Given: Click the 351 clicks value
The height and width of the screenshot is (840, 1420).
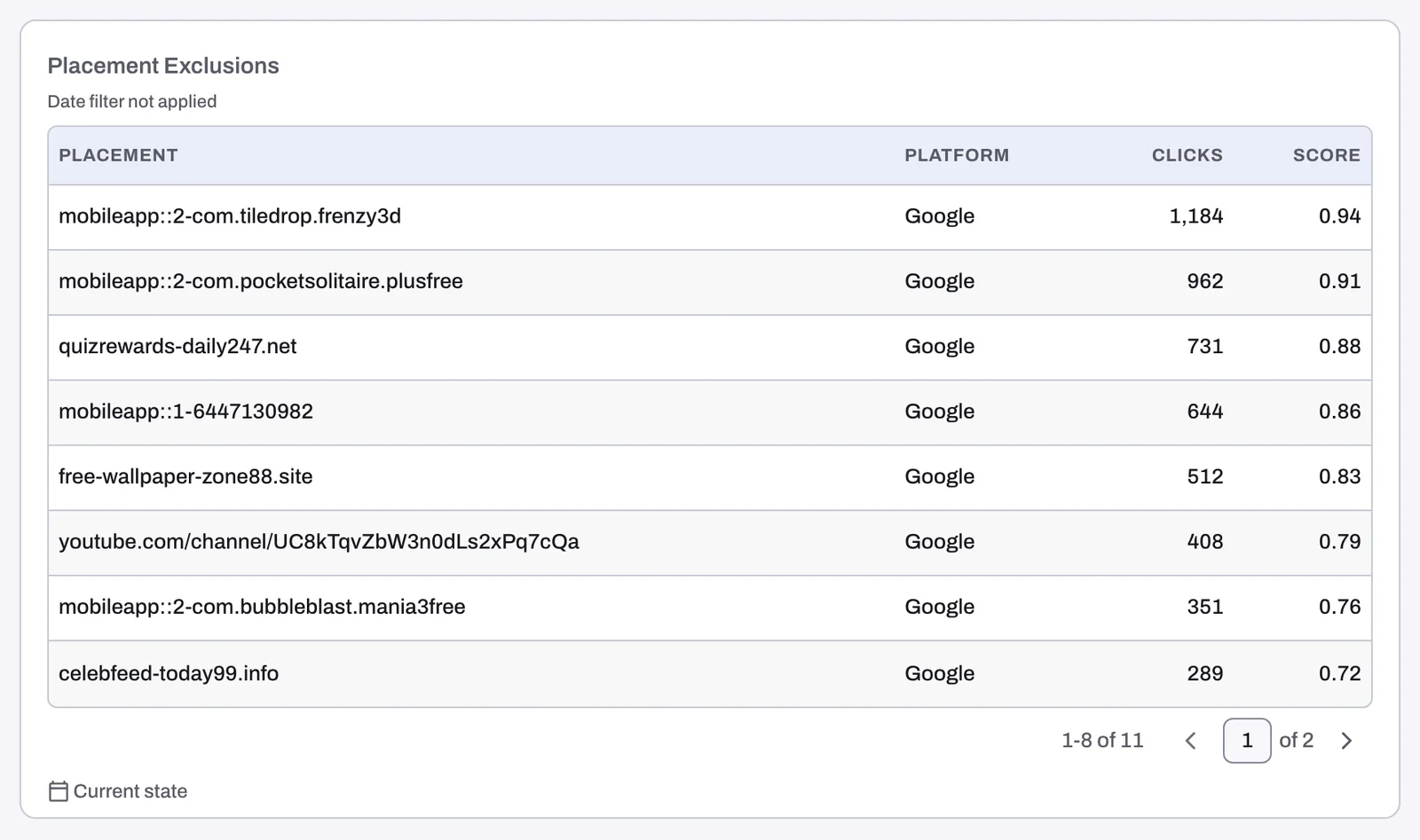Looking at the screenshot, I should [1204, 608].
